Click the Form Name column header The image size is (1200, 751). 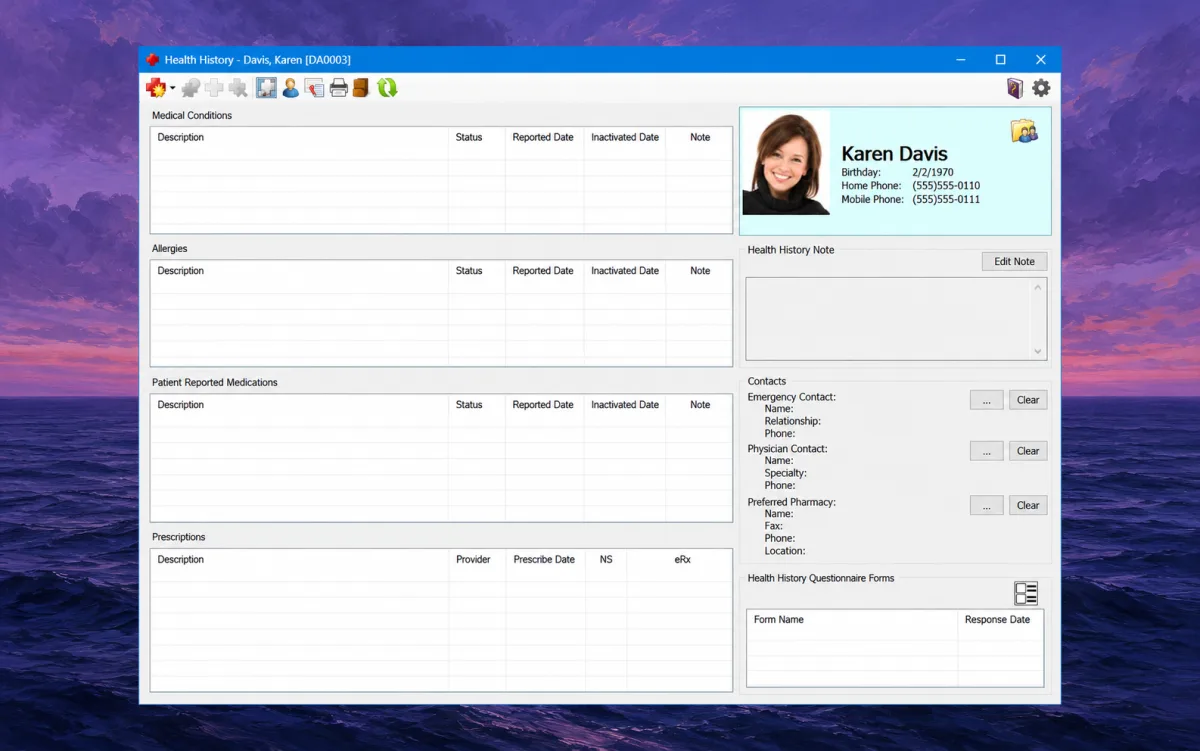coord(852,620)
